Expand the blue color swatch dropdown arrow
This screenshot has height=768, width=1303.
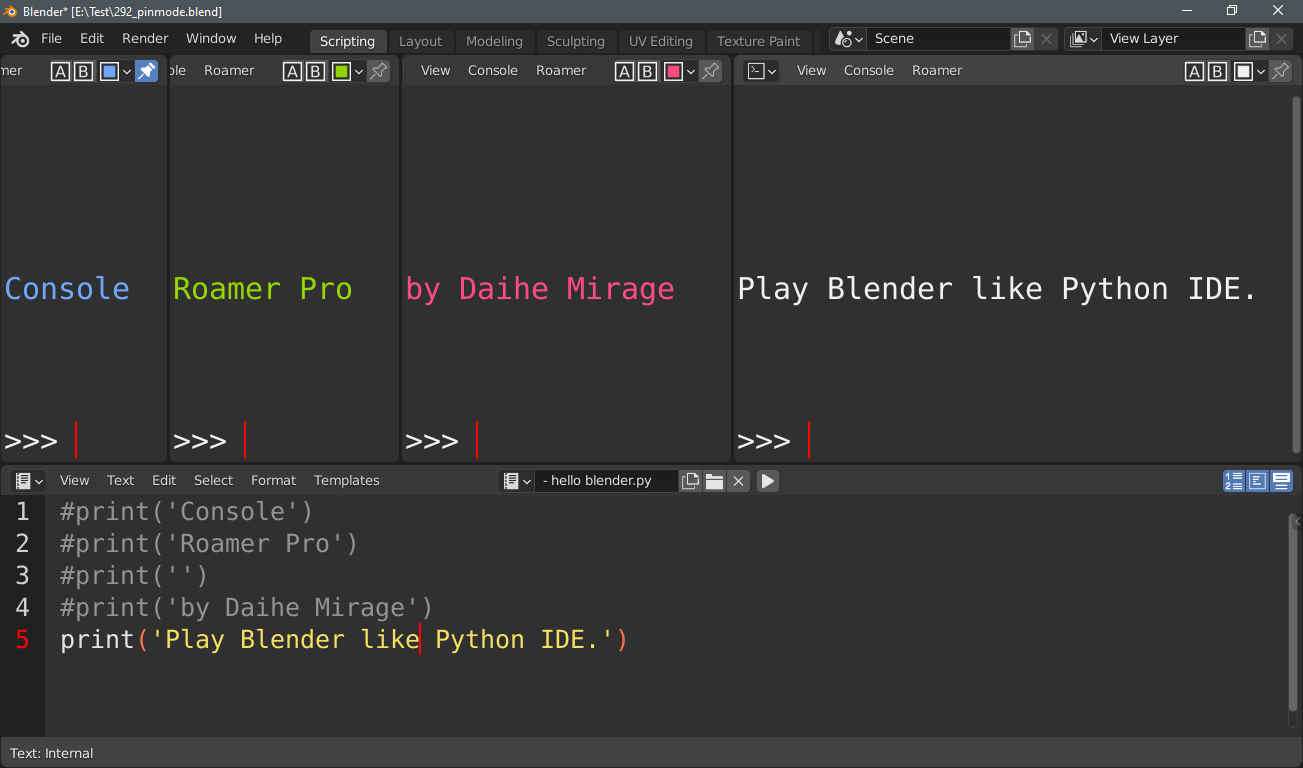pos(127,72)
